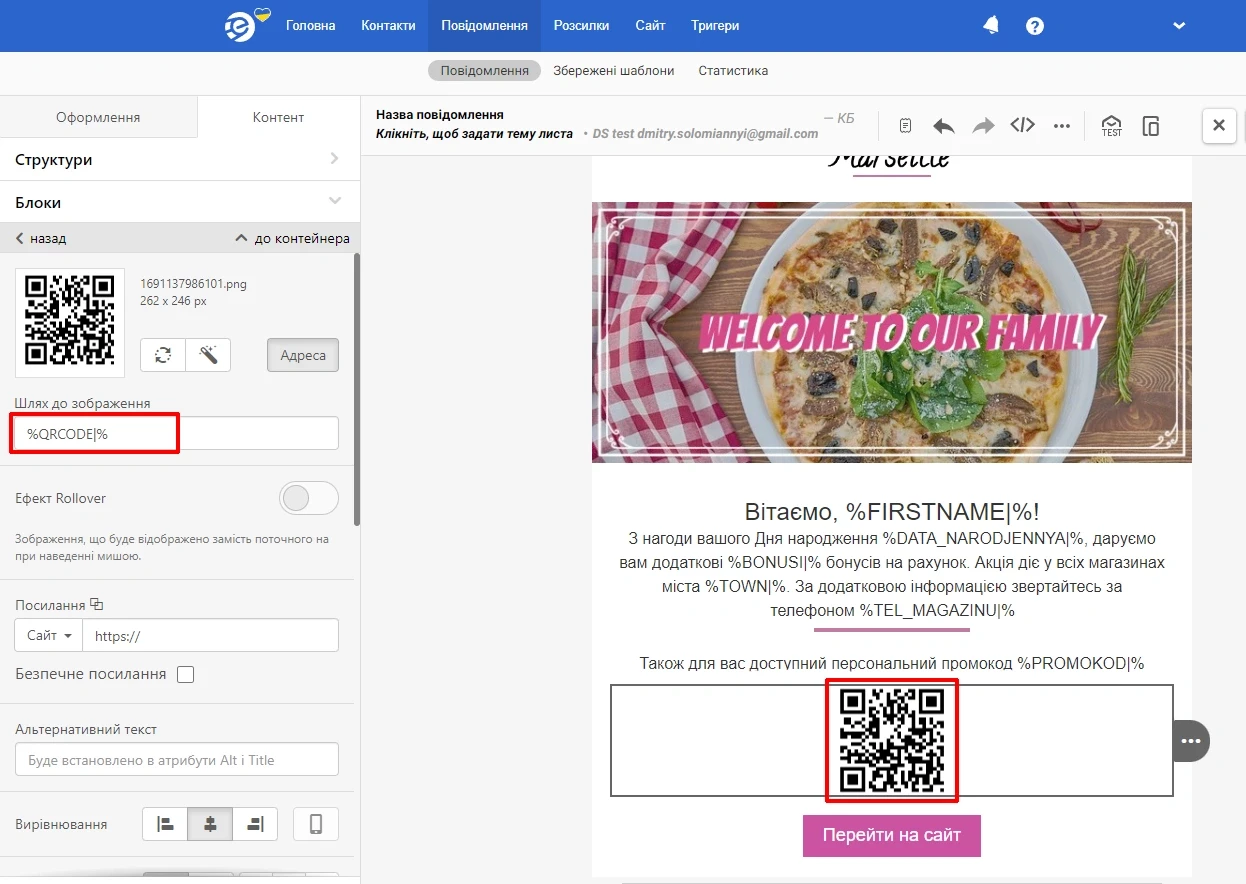
Task: Undo the last editor action
Action: click(944, 126)
